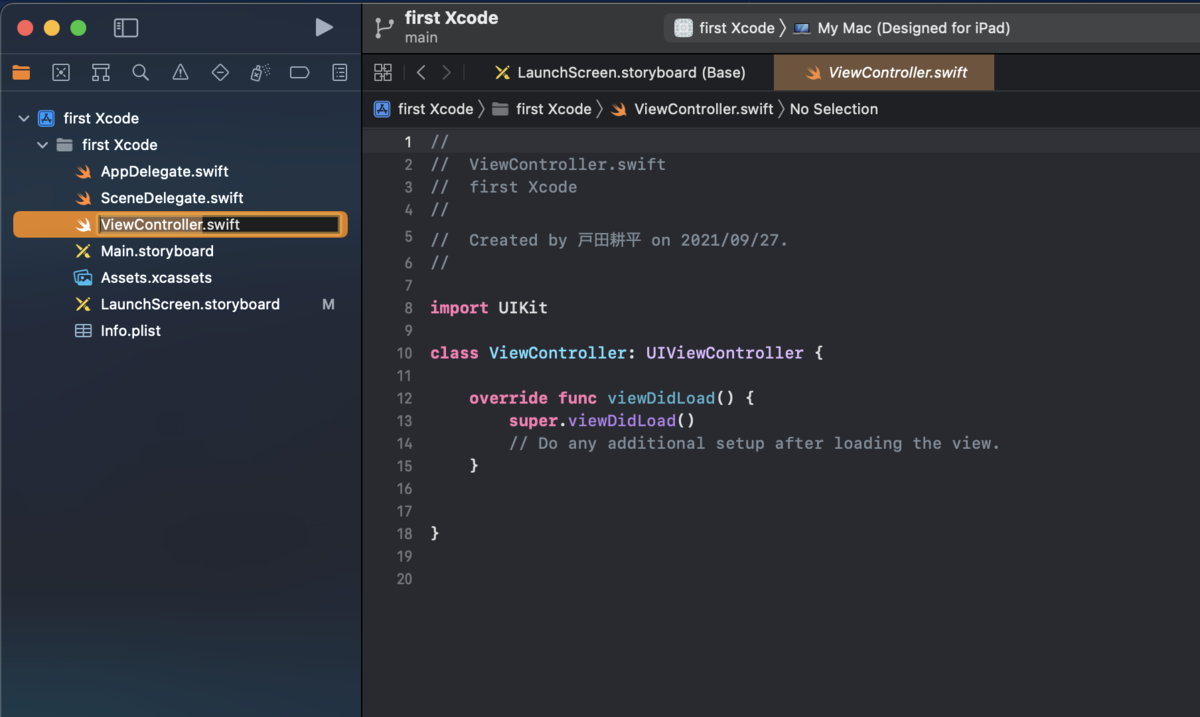
Task: Switch to the ViewController.swift editor tab
Action: (884, 72)
